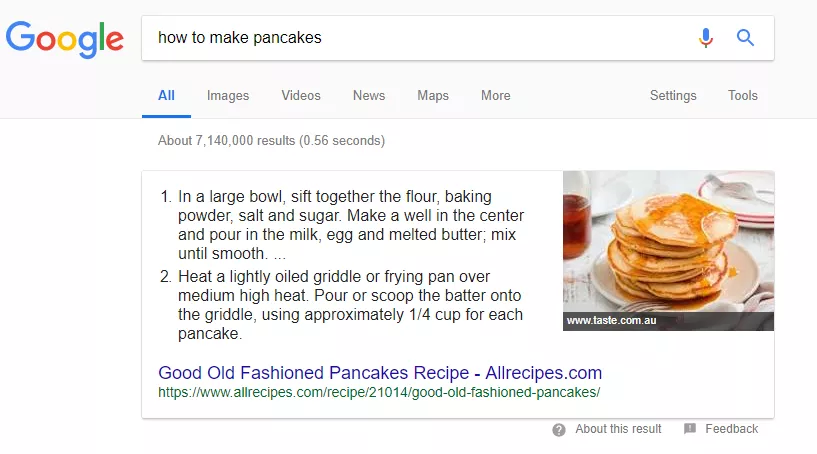
Task: Click the Feedback link
Action: tap(732, 429)
